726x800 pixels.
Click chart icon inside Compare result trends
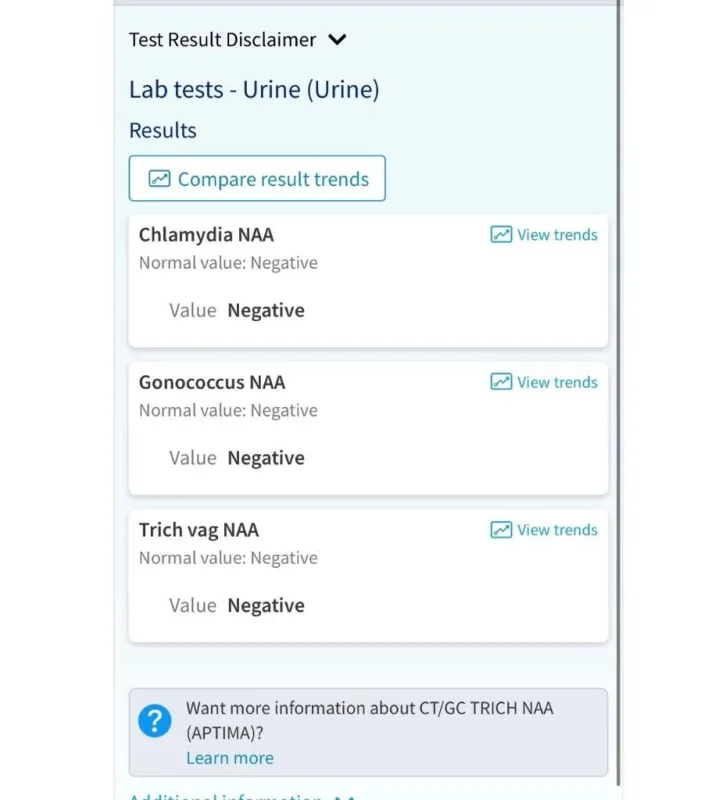tap(159, 179)
